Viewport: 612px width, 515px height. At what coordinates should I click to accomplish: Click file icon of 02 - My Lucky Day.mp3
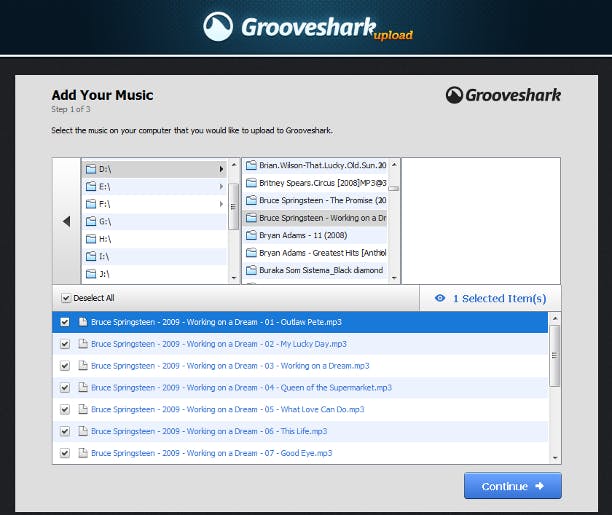point(83,344)
